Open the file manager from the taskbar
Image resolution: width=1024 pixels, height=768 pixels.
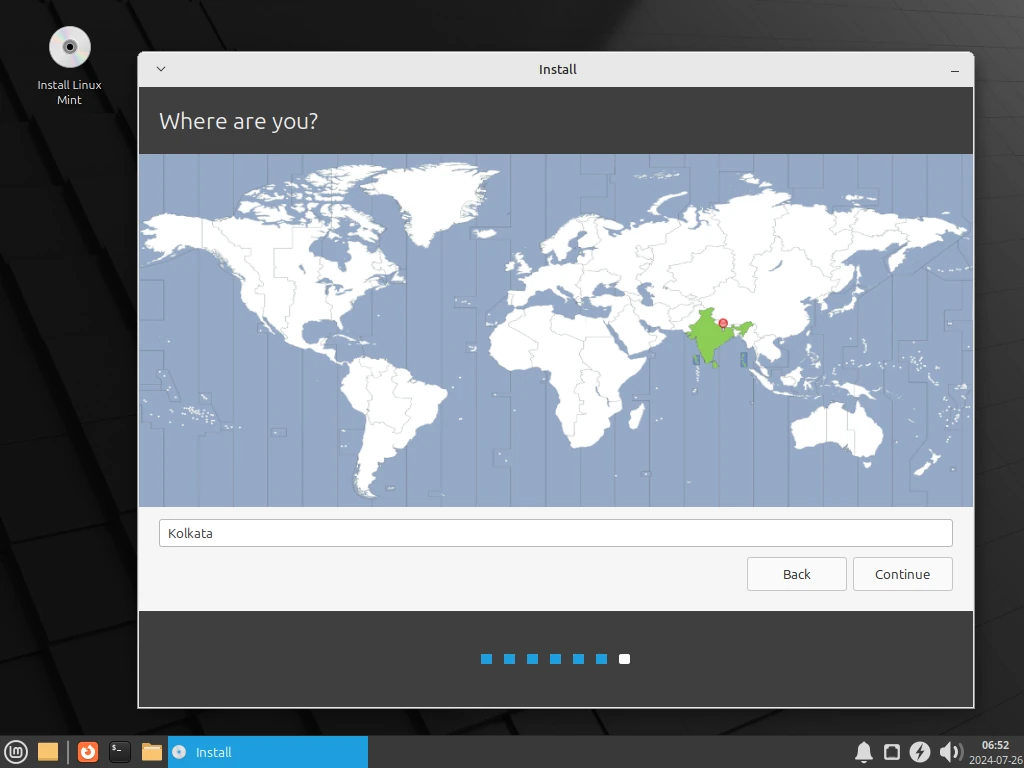pos(152,752)
